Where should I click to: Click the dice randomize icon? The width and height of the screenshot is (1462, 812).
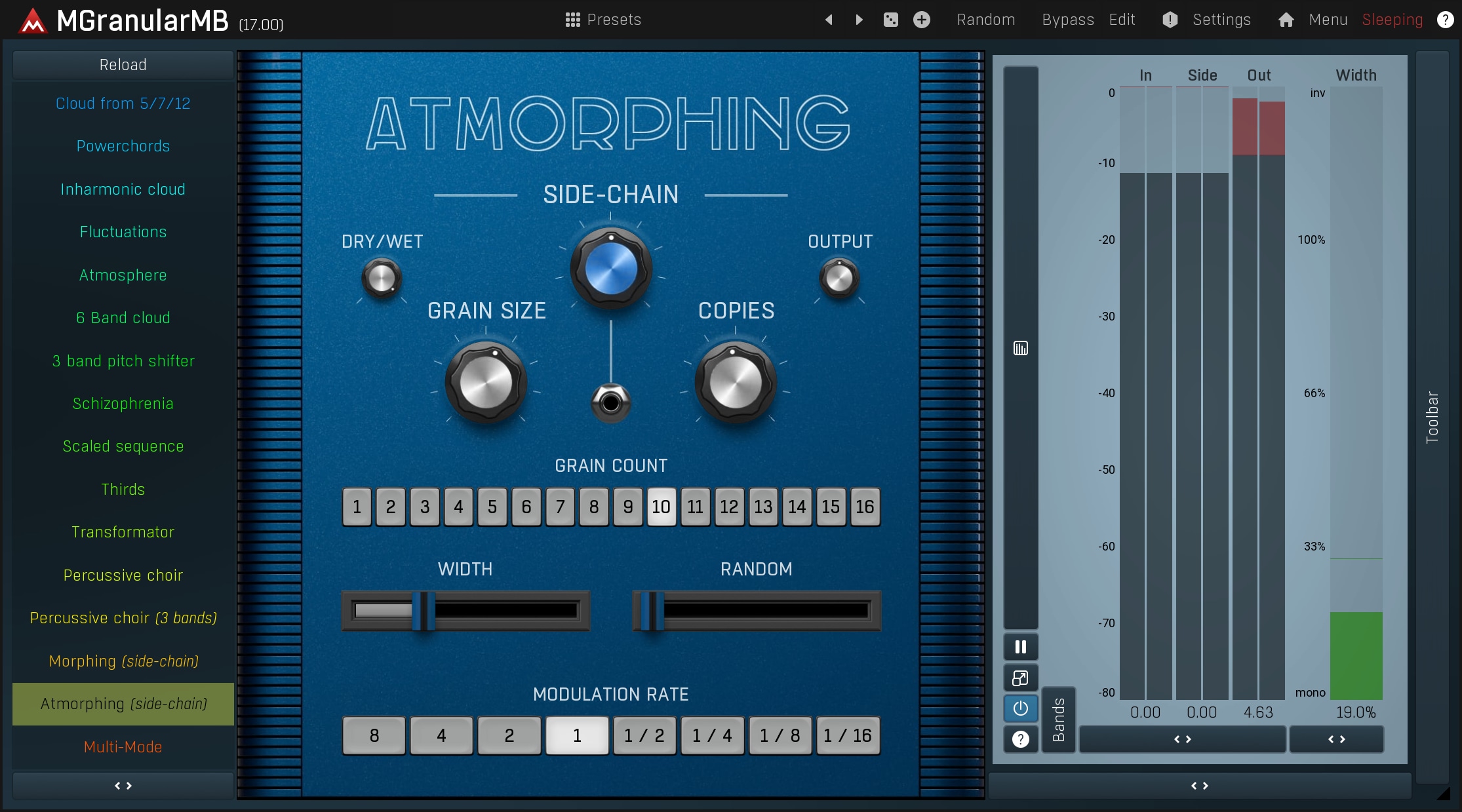click(x=890, y=20)
